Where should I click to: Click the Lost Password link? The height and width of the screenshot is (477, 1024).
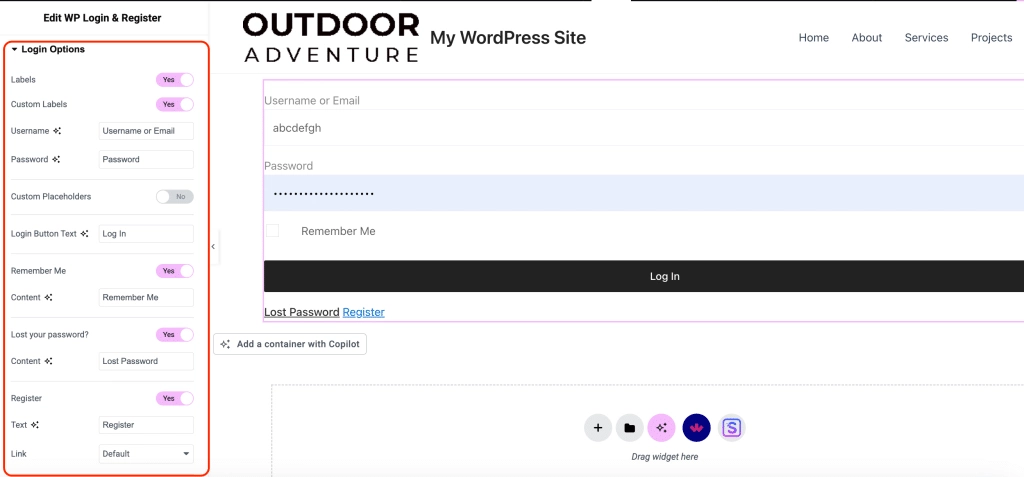coord(301,312)
